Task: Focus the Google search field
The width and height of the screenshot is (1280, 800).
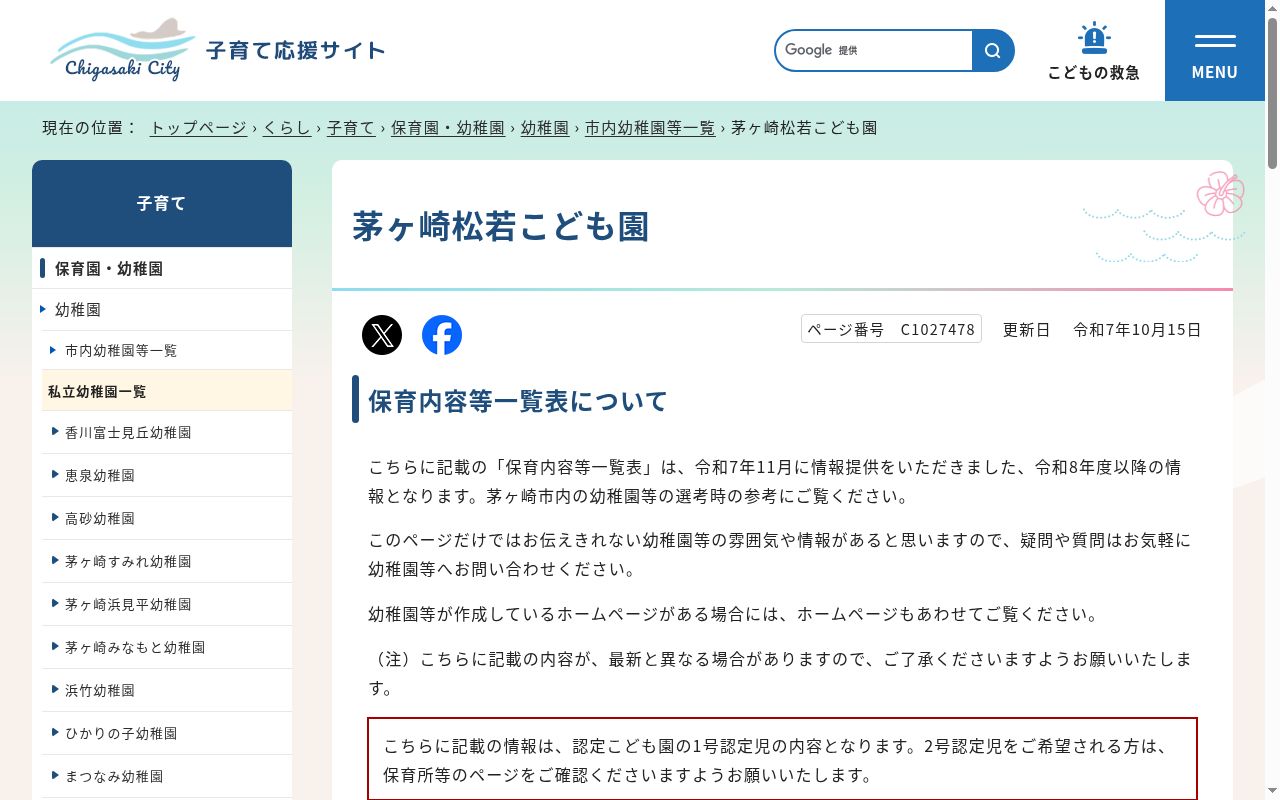Action: (x=874, y=50)
